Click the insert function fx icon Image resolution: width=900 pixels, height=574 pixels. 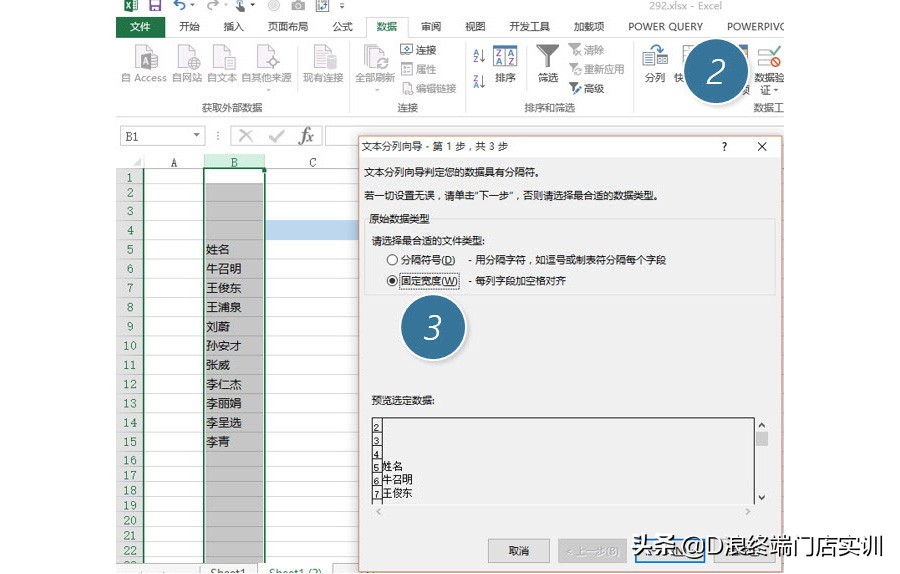tap(306, 136)
